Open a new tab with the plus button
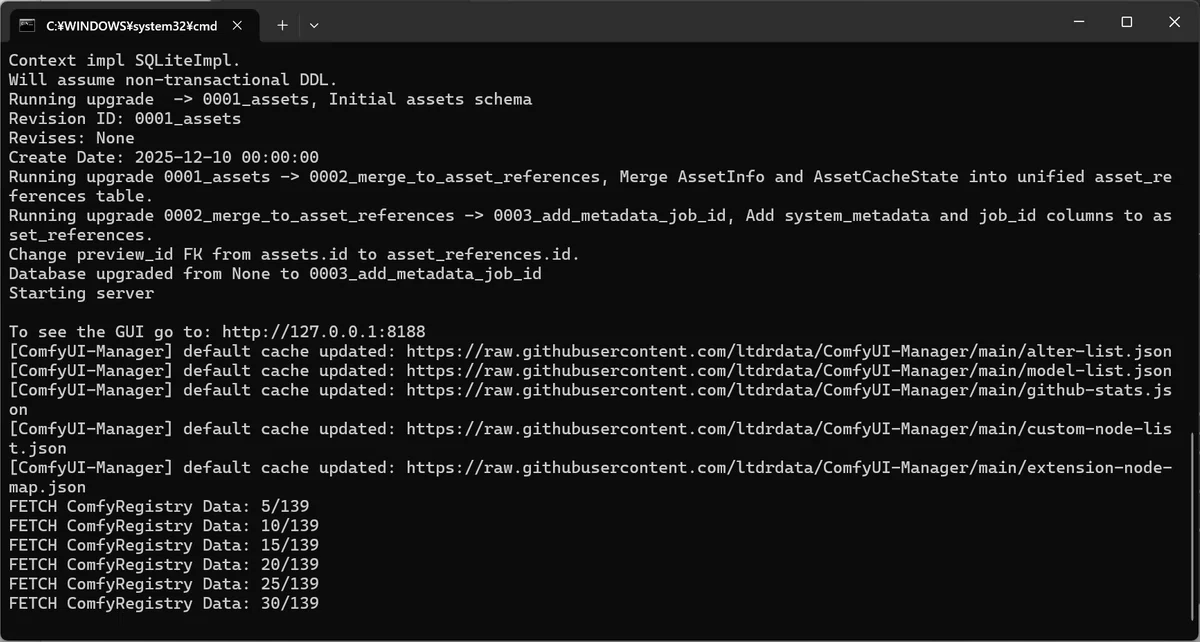Image resolution: width=1200 pixels, height=642 pixels. coord(282,25)
